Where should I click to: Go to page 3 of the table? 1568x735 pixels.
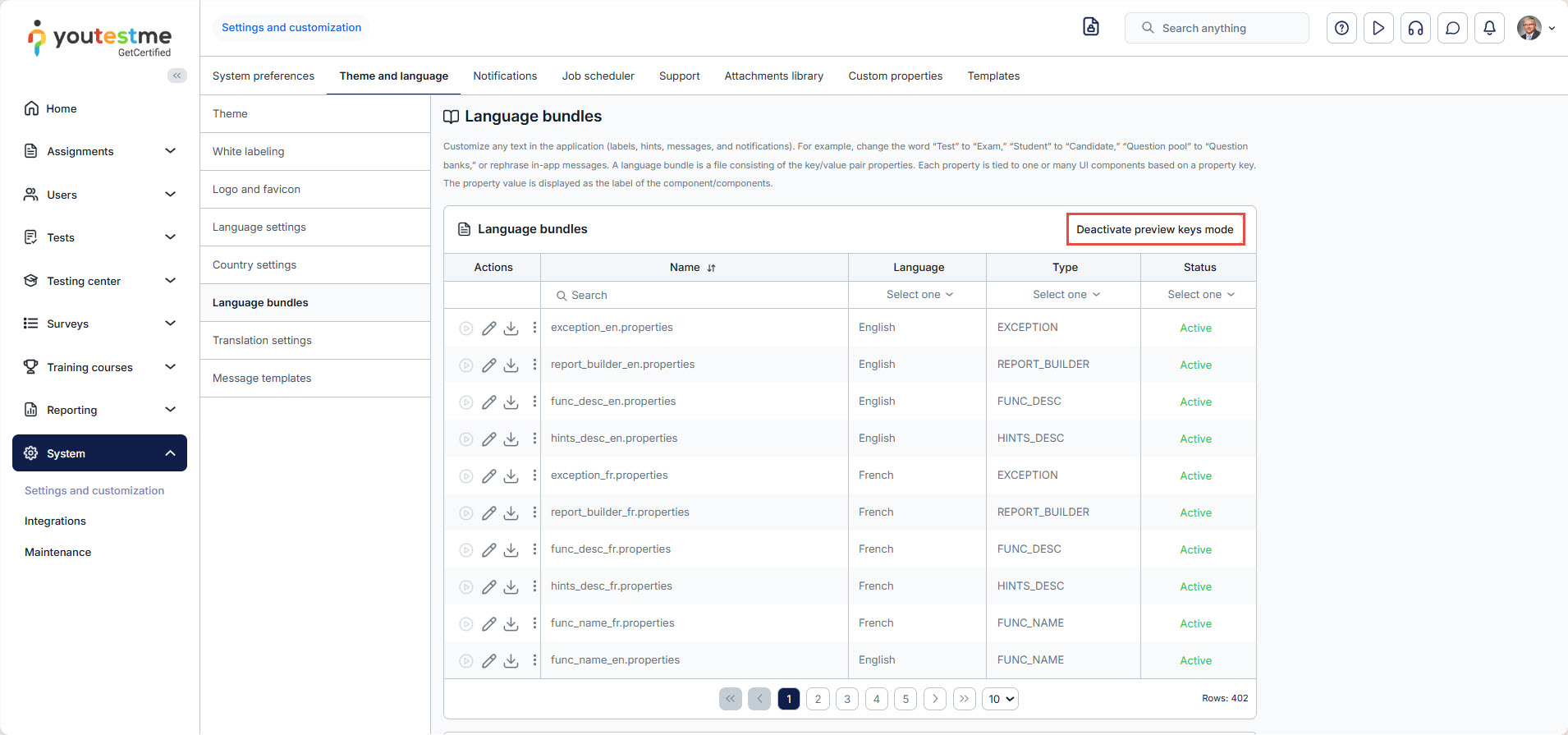[847, 699]
